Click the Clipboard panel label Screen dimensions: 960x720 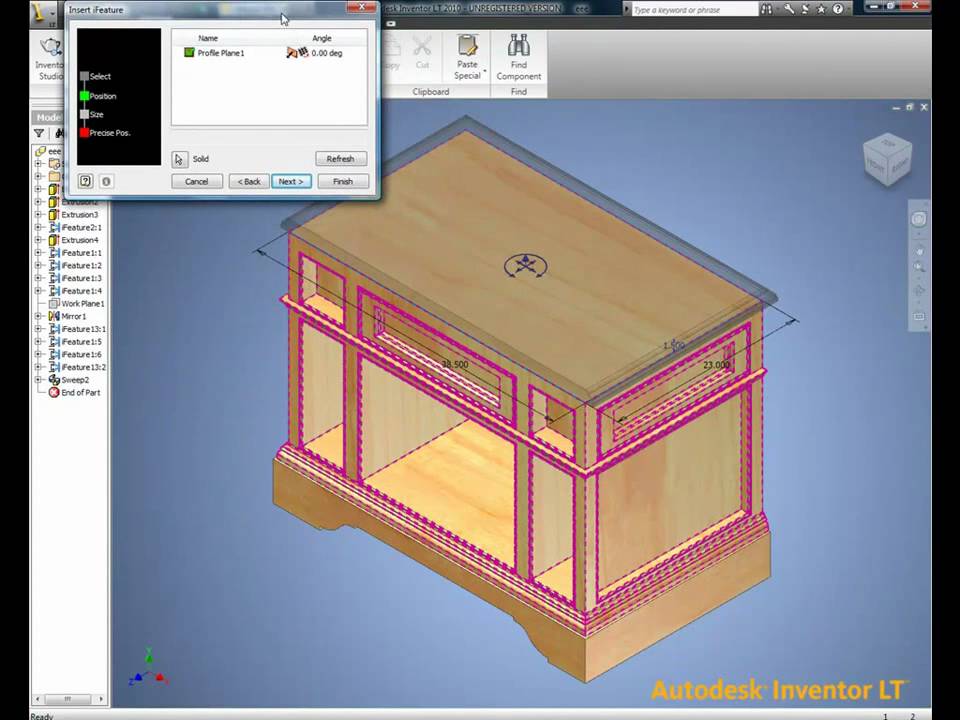click(x=430, y=91)
